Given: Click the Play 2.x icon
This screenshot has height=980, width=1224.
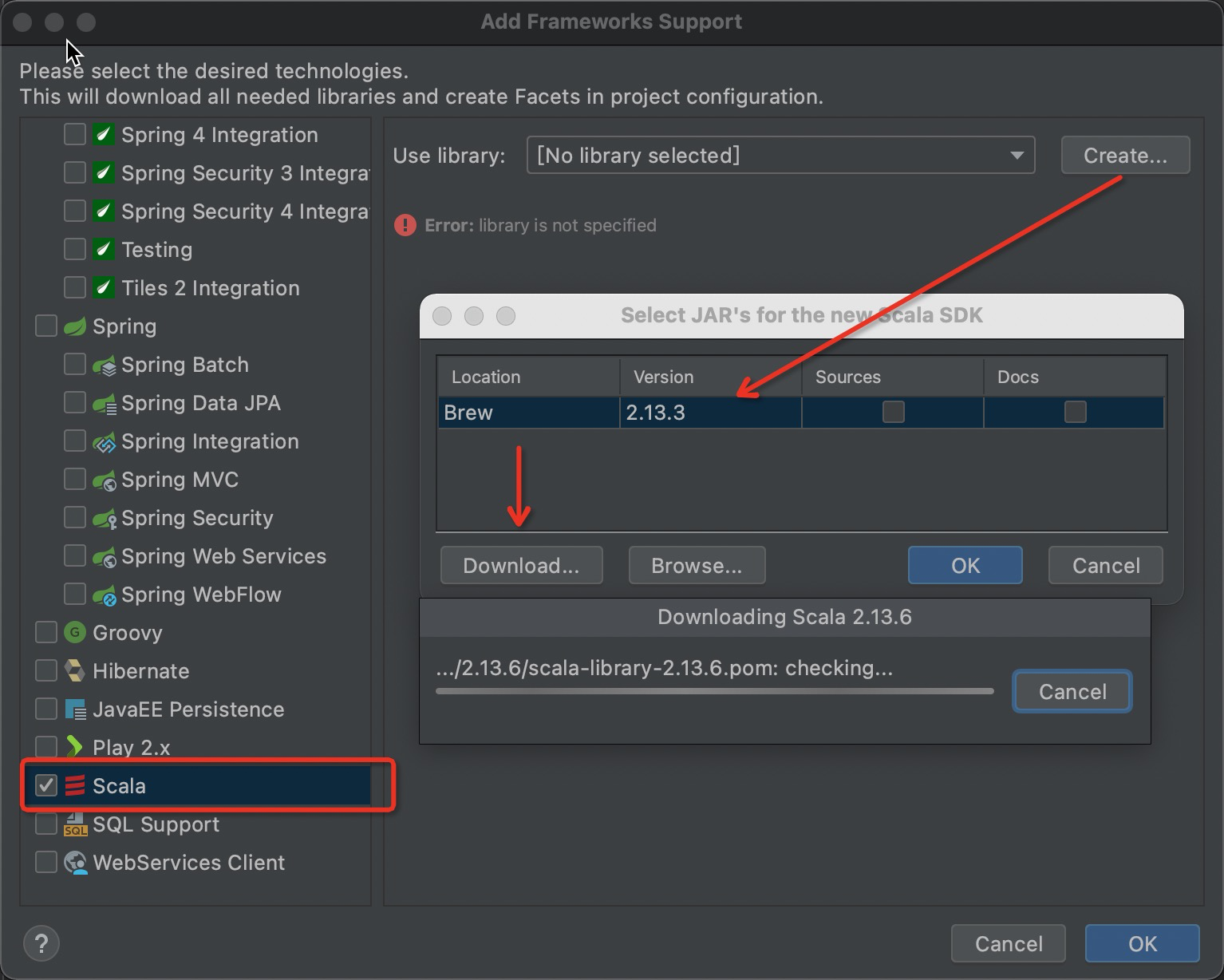Looking at the screenshot, I should 74,748.
